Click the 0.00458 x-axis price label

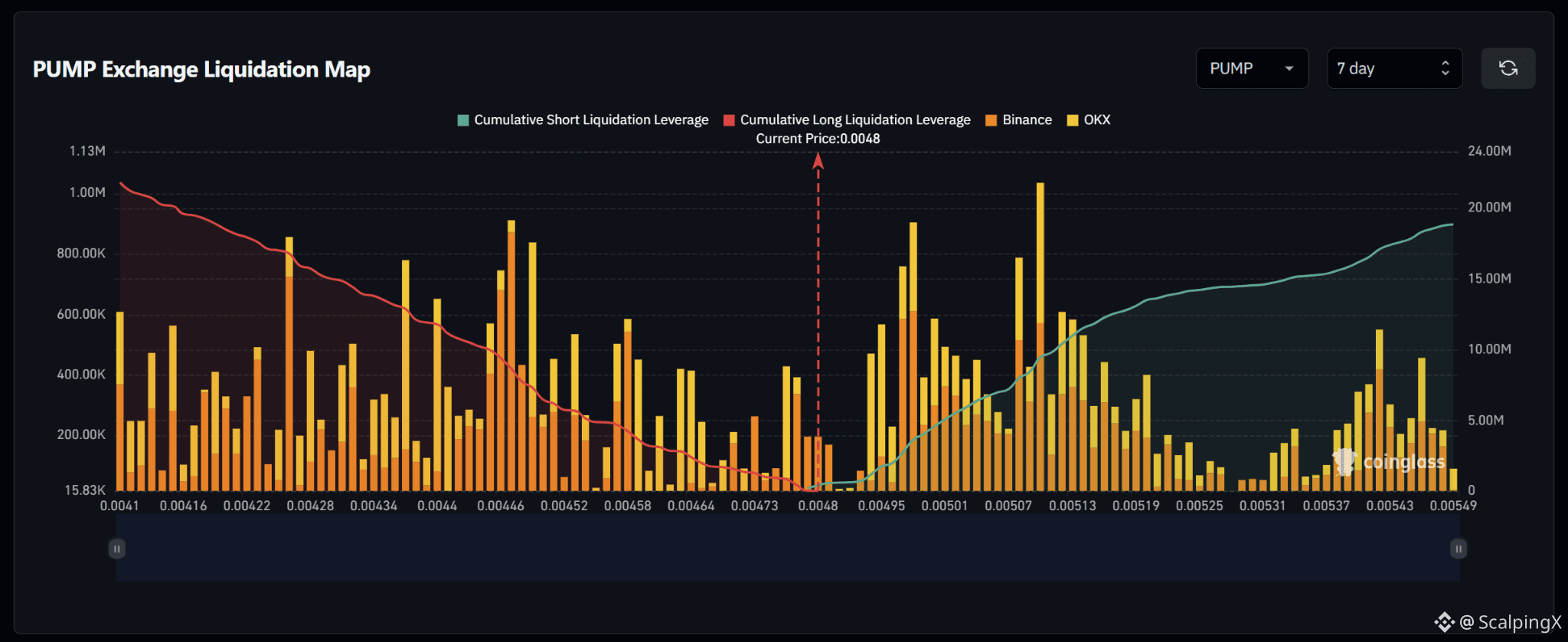pyautogui.click(x=628, y=506)
